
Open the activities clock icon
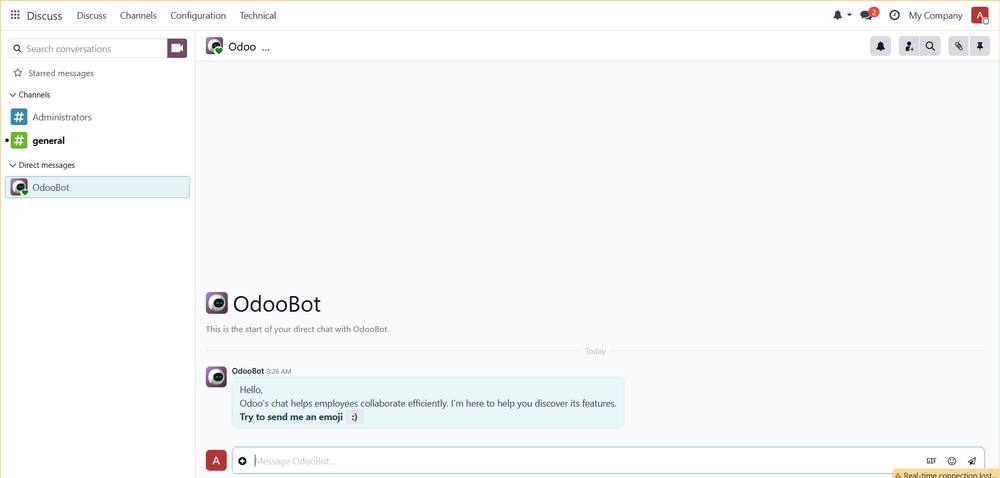click(x=894, y=15)
